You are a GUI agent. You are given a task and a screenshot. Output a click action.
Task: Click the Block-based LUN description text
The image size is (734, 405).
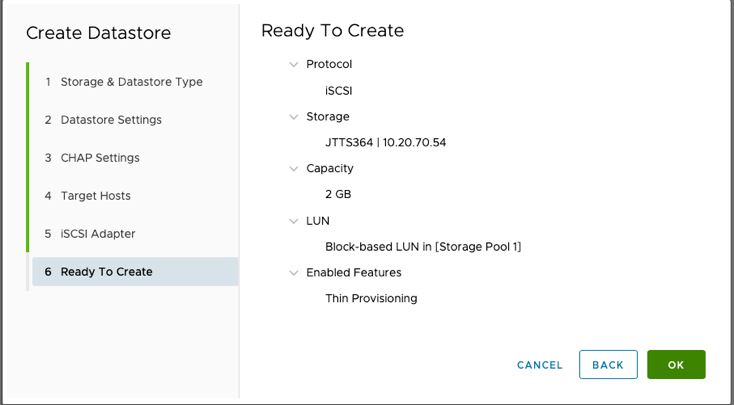(423, 246)
